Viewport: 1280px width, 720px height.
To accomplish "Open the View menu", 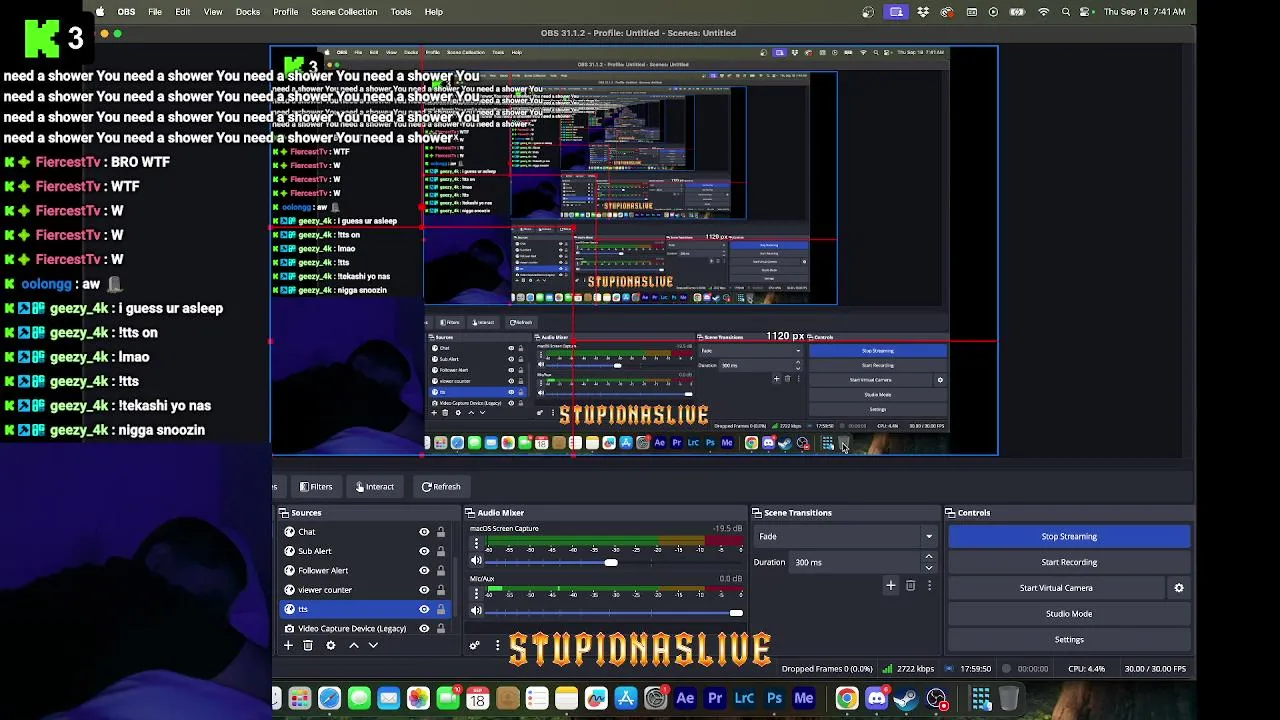I will 213,12.
